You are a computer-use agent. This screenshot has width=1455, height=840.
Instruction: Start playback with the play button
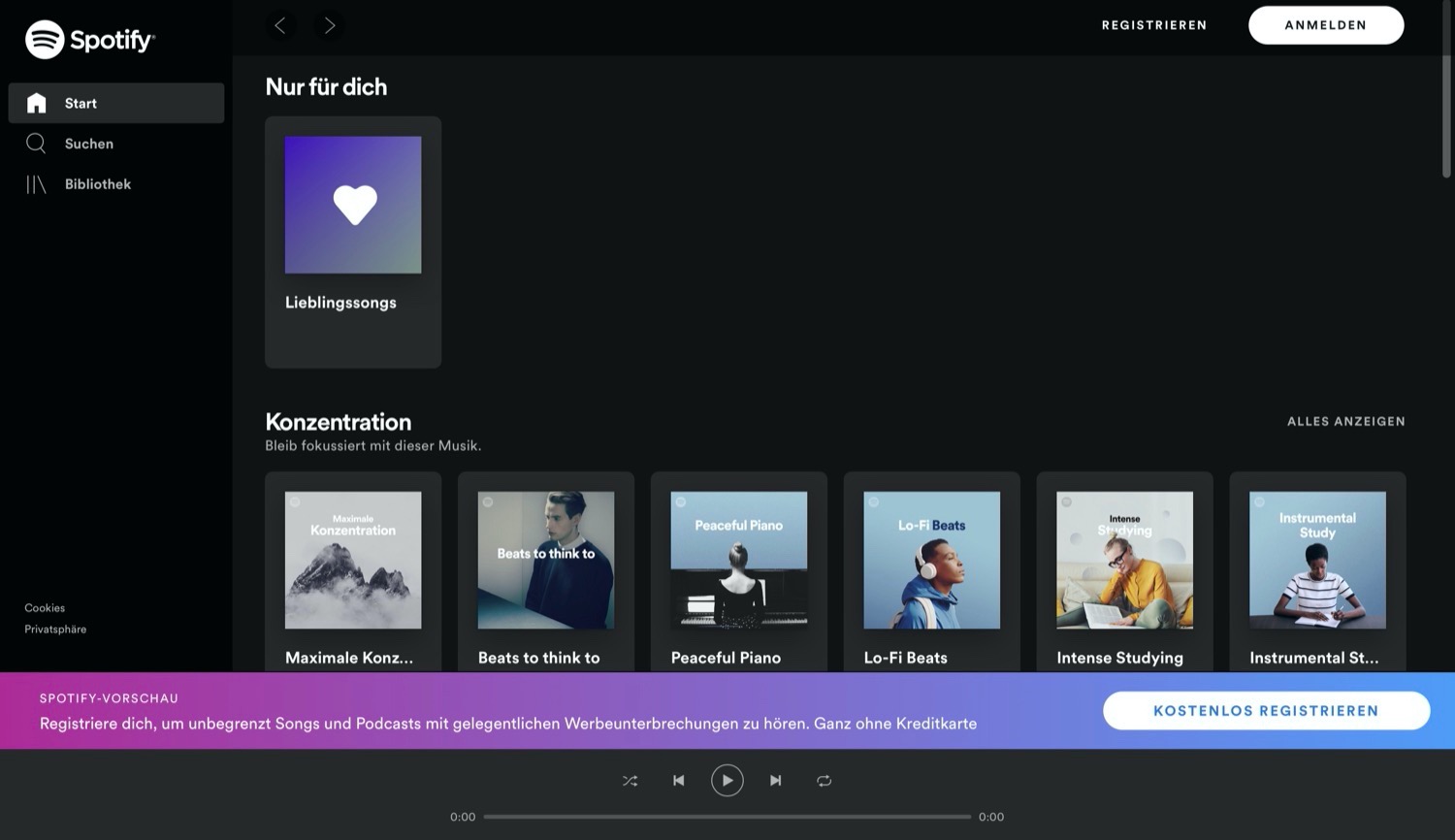pyautogui.click(x=727, y=781)
